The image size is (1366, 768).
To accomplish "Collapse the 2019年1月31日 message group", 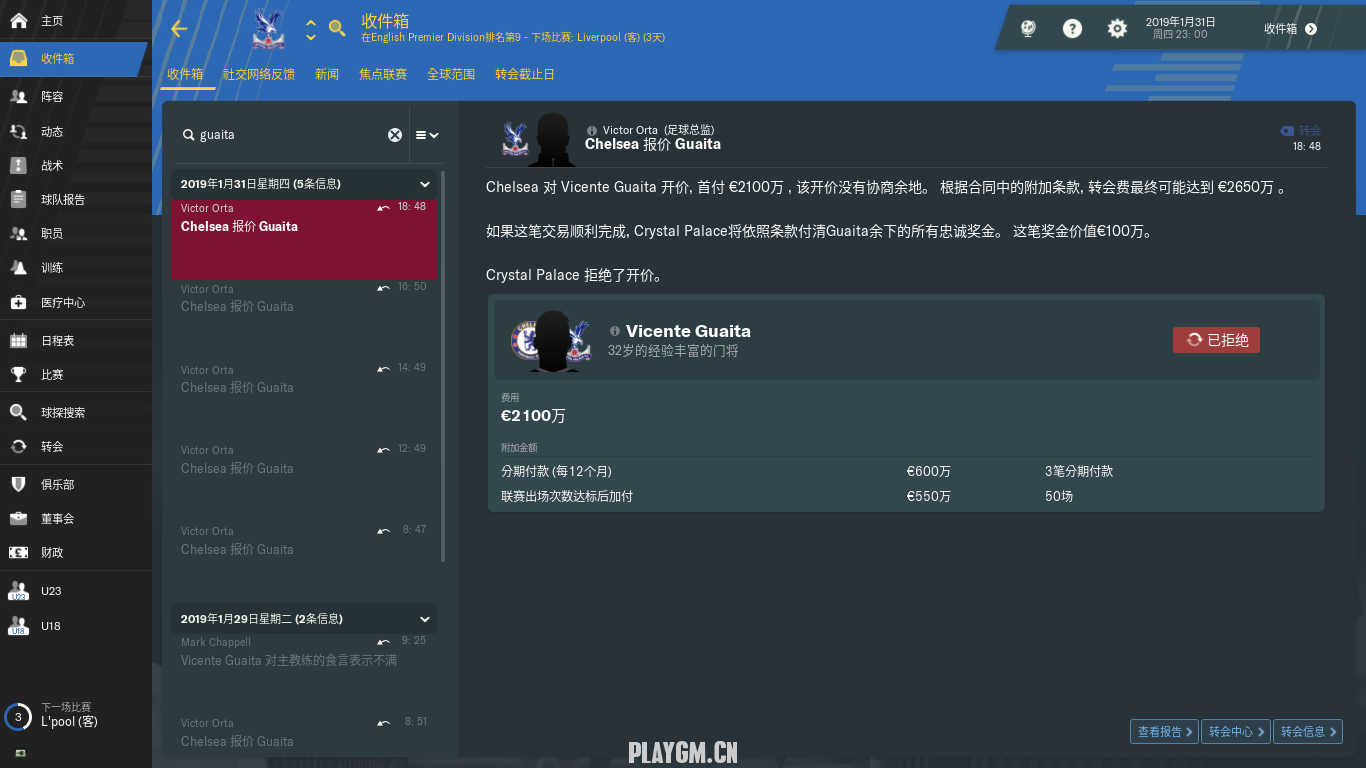I will (425, 184).
